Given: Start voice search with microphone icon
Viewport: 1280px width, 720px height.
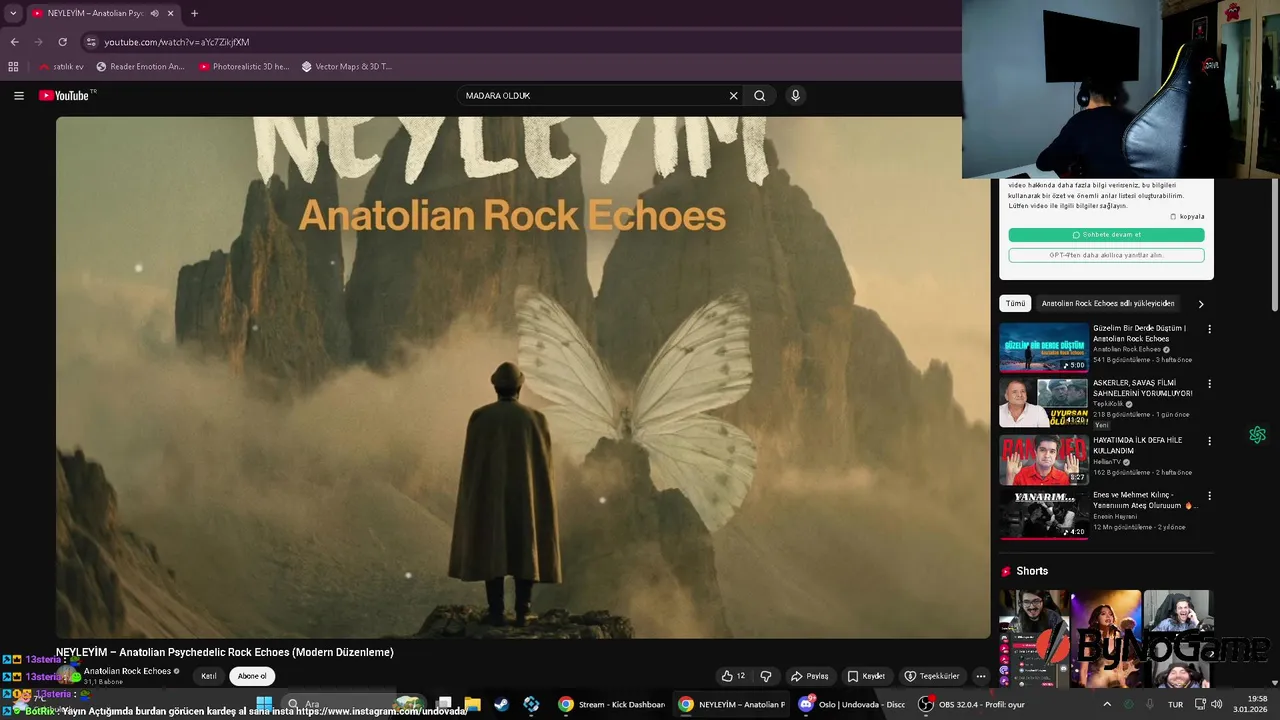Looking at the screenshot, I should coord(795,96).
